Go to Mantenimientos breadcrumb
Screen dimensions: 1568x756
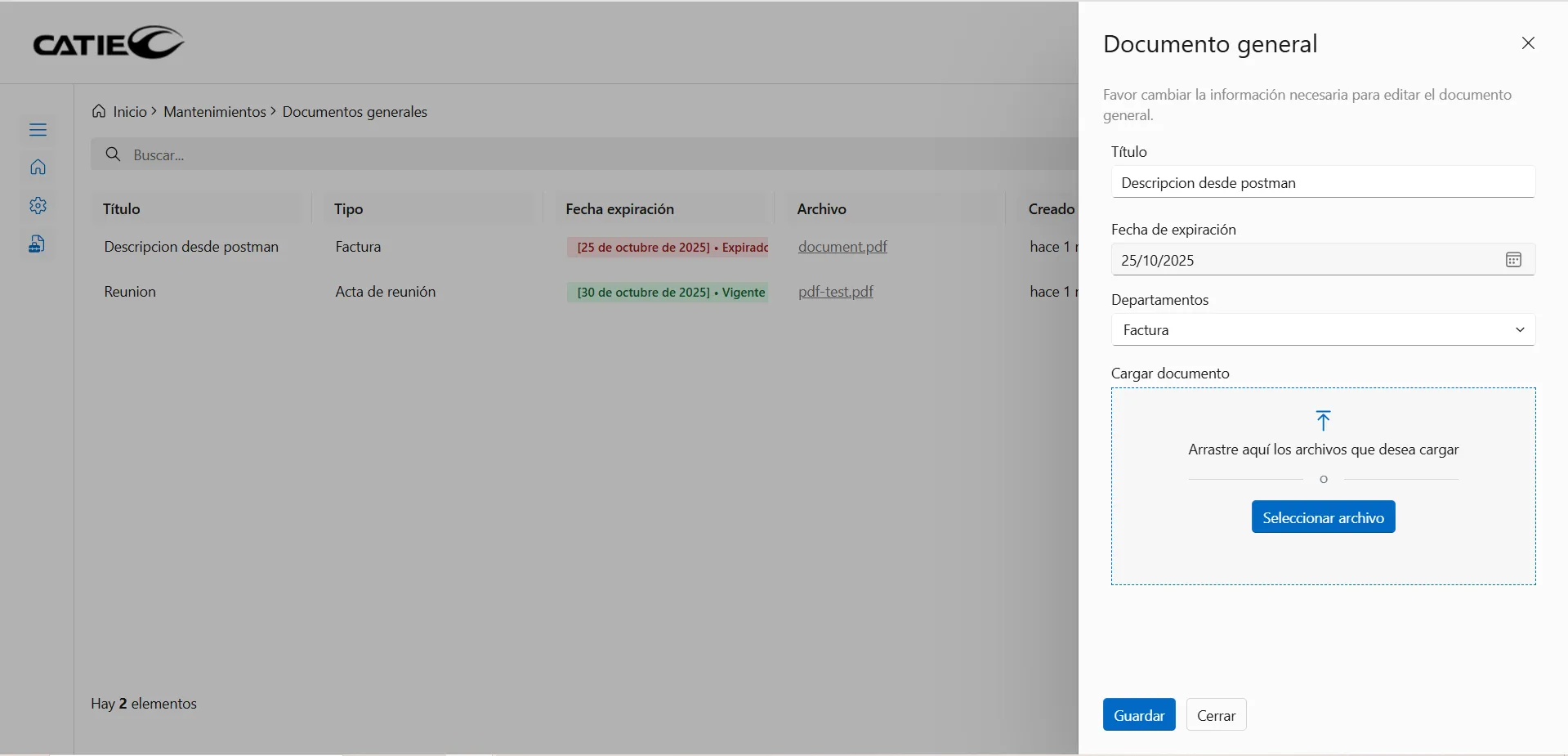tap(215, 112)
